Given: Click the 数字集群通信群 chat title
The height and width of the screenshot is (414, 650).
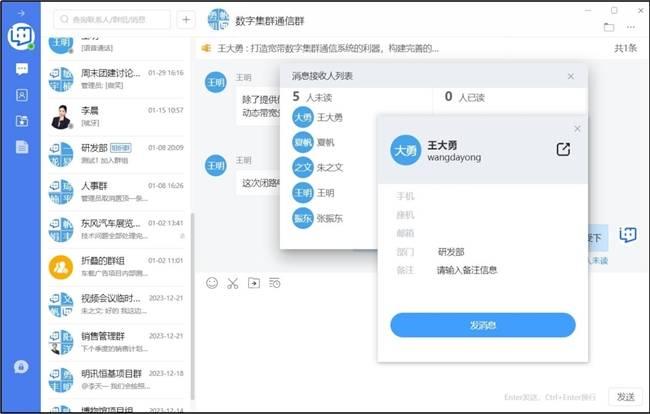Looking at the screenshot, I should pyautogui.click(x=270, y=21).
